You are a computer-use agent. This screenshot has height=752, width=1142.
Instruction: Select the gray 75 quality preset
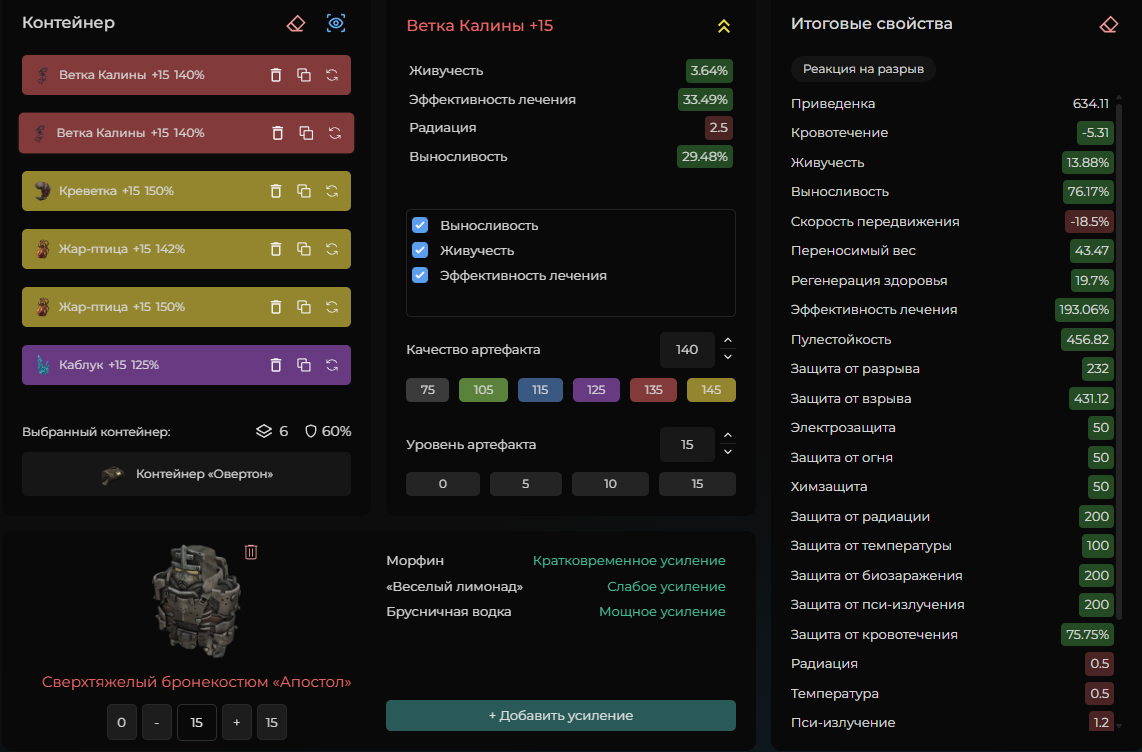tap(428, 390)
